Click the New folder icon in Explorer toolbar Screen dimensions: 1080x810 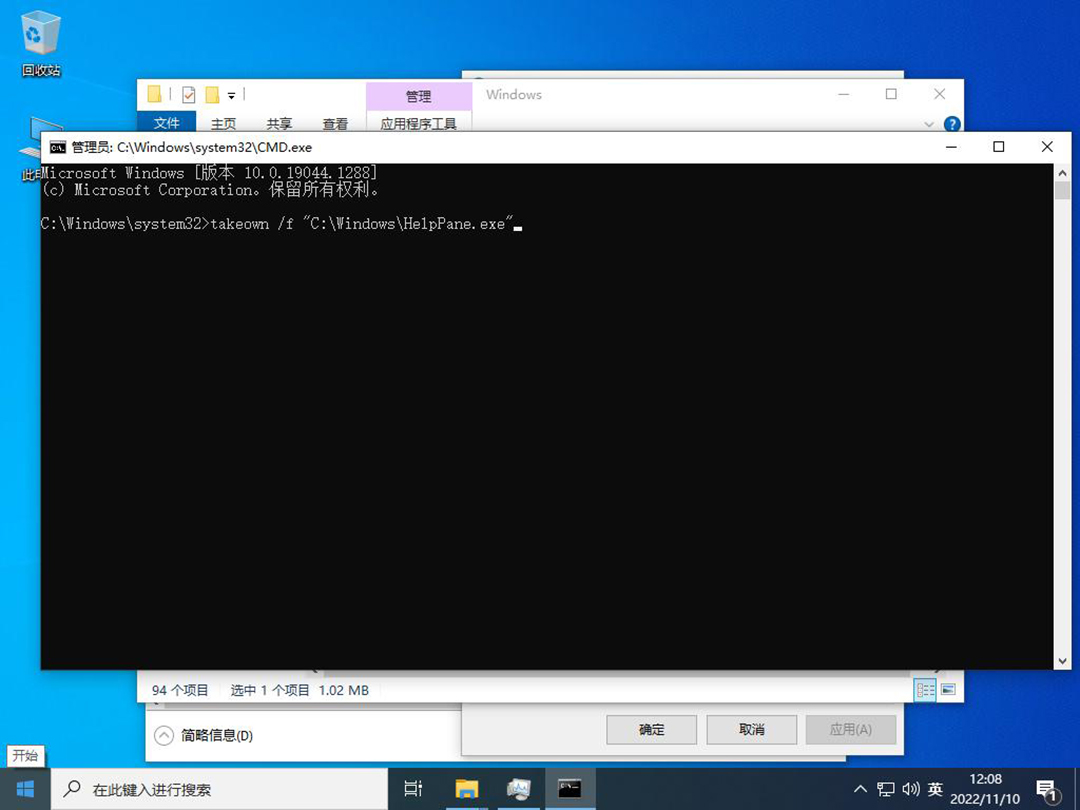click(212, 94)
